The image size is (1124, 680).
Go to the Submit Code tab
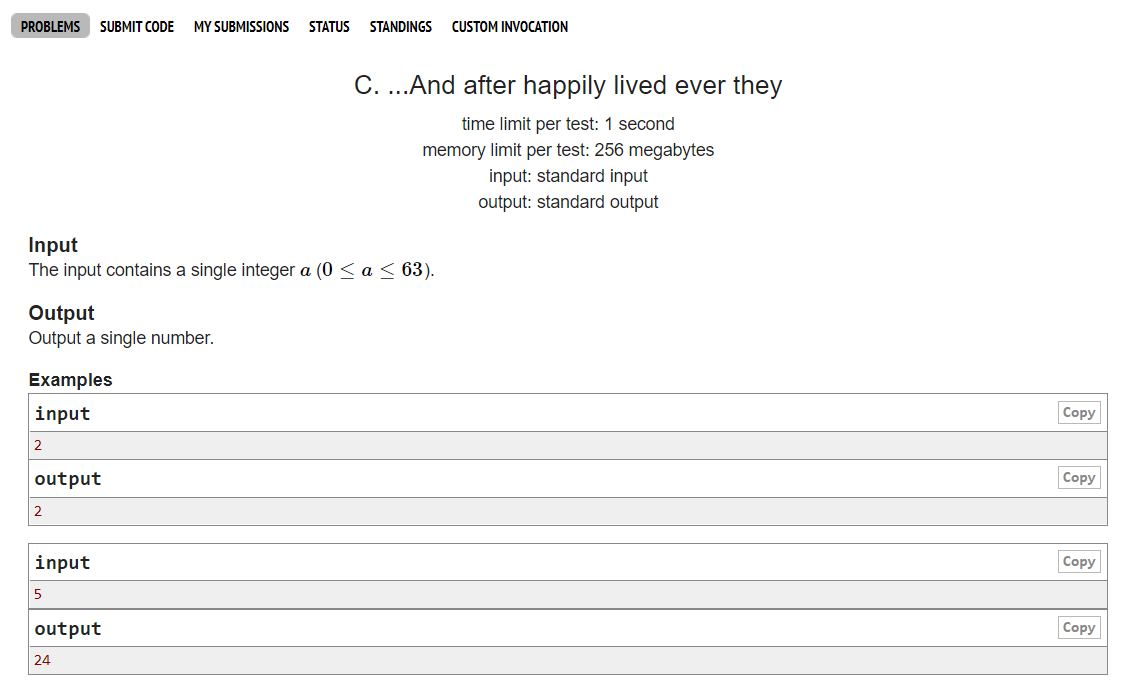pyautogui.click(x=137, y=27)
